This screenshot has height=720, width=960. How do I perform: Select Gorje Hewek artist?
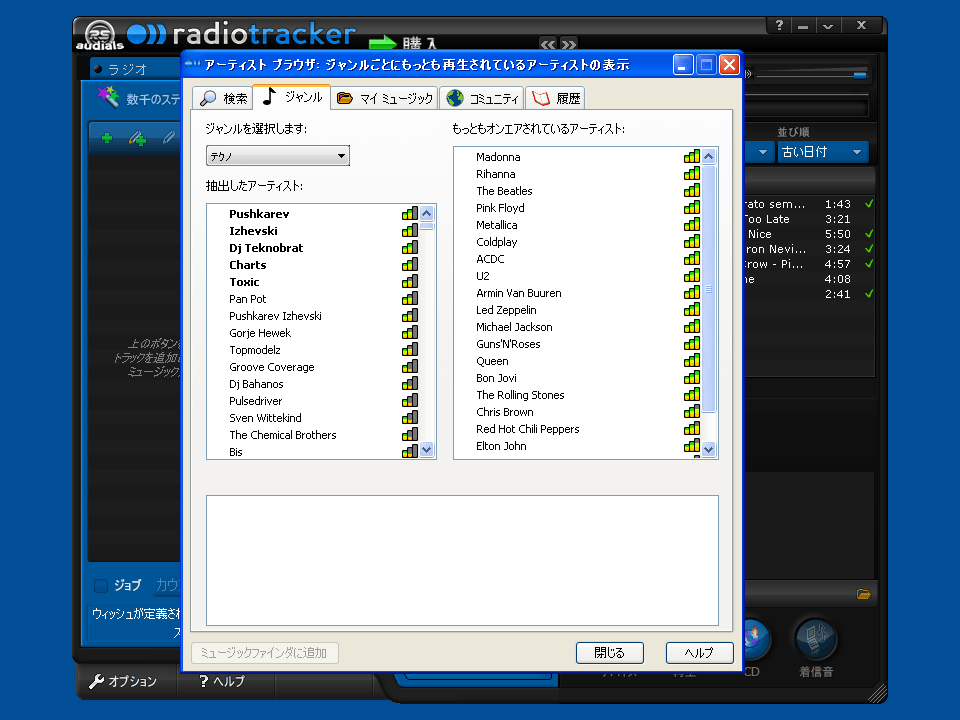260,333
